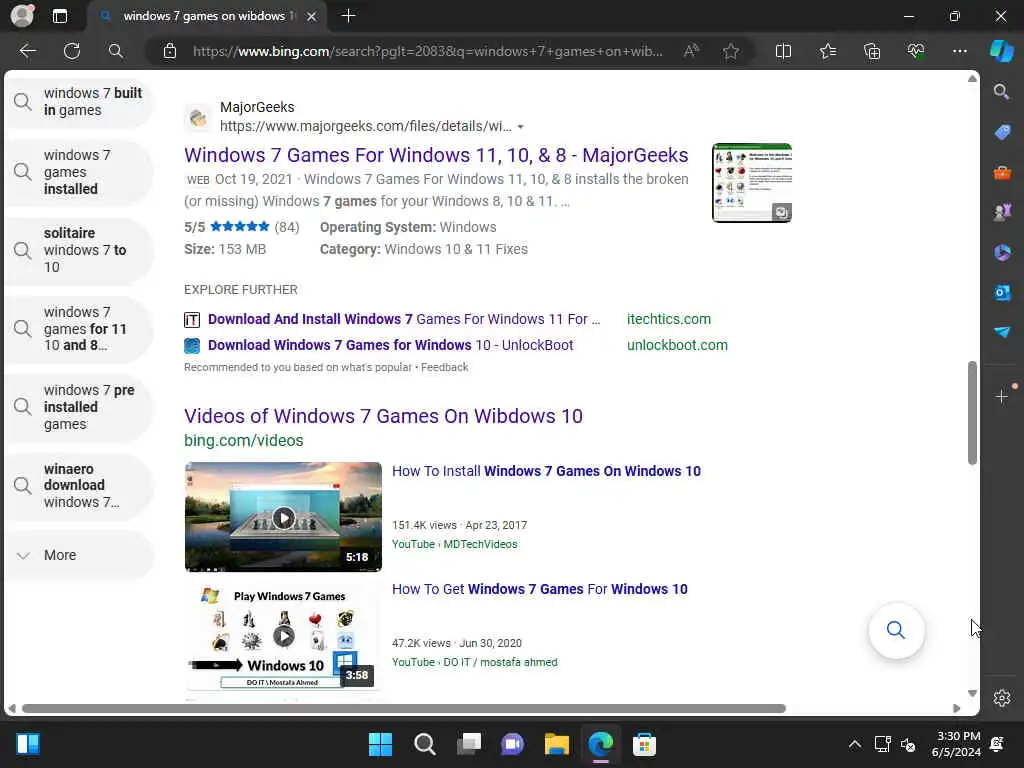The image size is (1024, 768).
Task: Open Videos of Windows 7 Games heading
Action: point(383,416)
